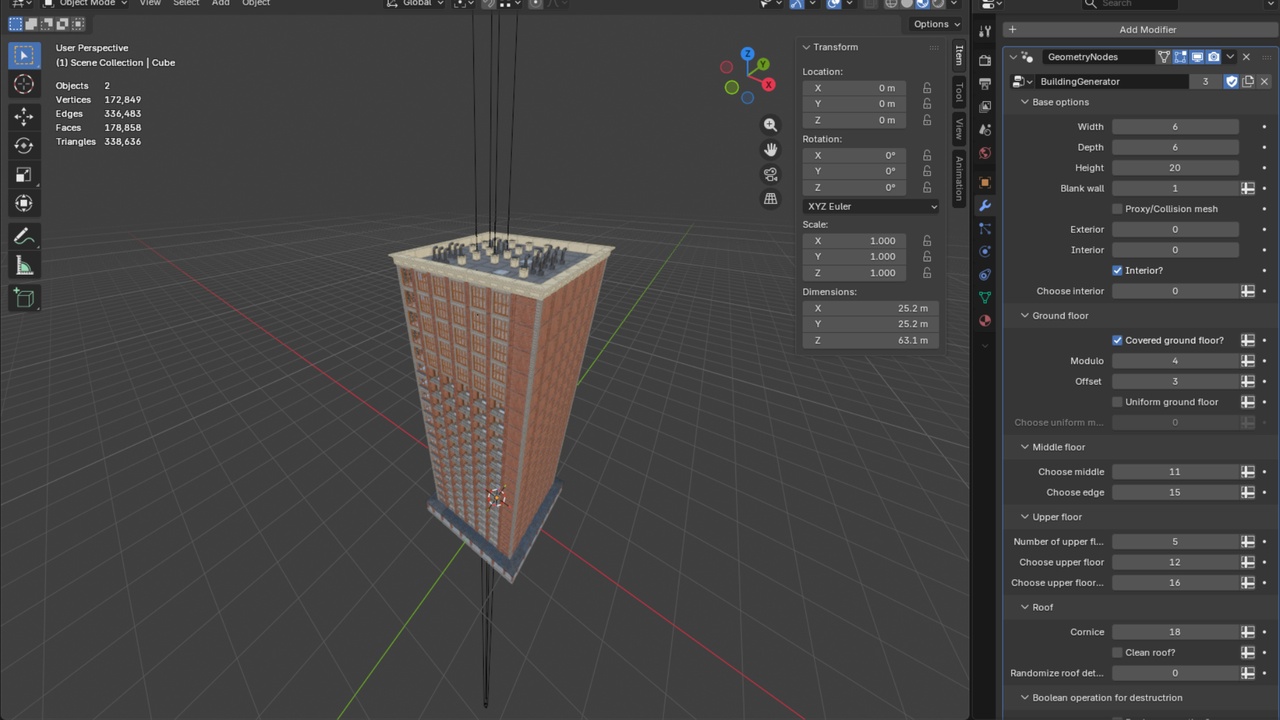Image resolution: width=1280 pixels, height=720 pixels.
Task: Collapse the Upper floor section
Action: click(1024, 517)
